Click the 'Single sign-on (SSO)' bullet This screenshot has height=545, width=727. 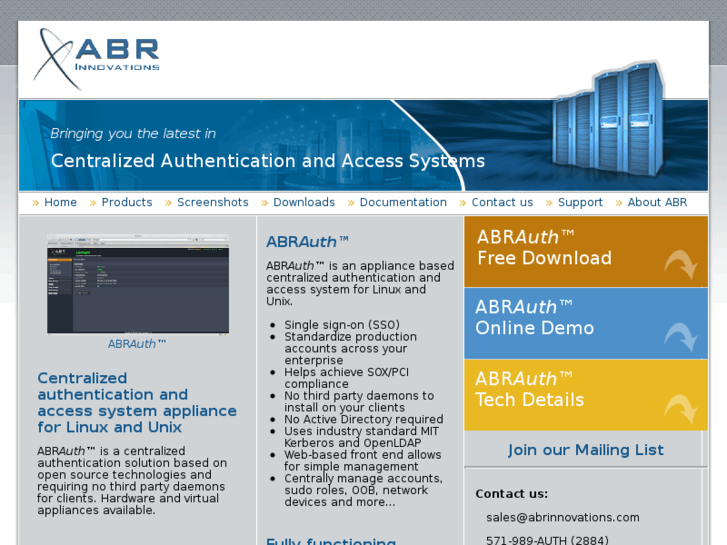(342, 325)
